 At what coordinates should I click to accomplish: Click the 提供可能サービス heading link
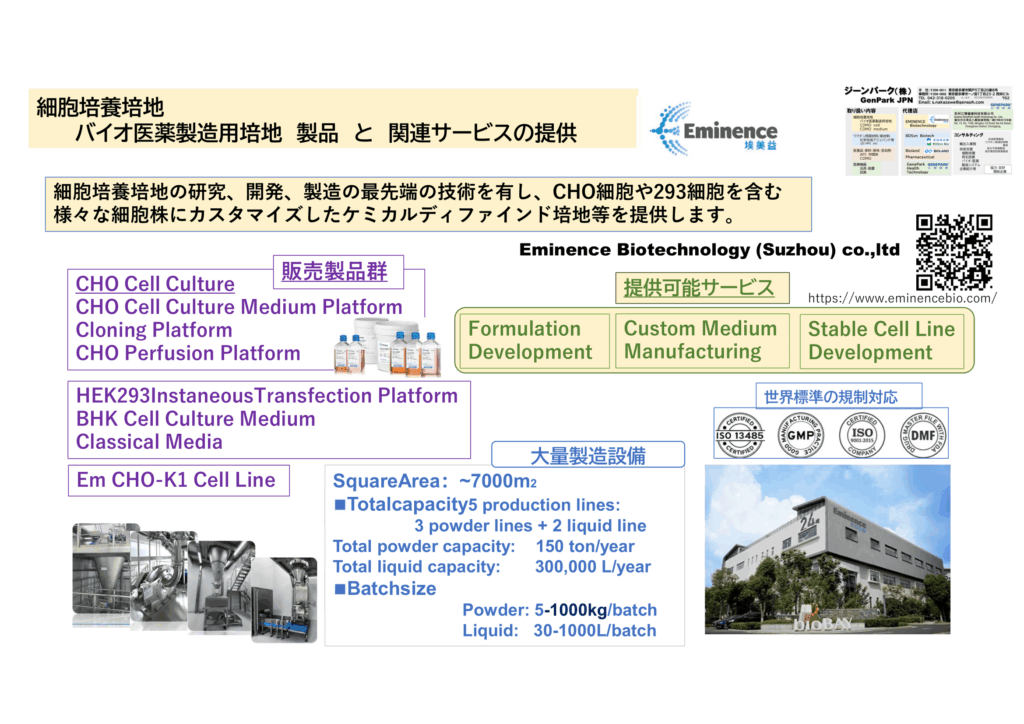click(x=699, y=288)
